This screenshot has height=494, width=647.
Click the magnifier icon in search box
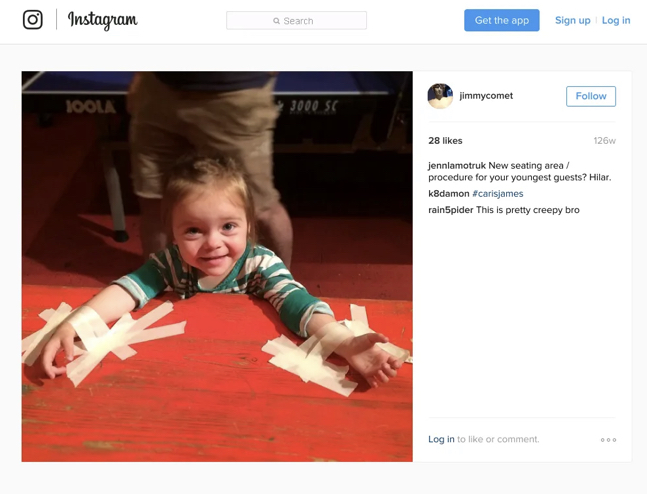pos(276,21)
